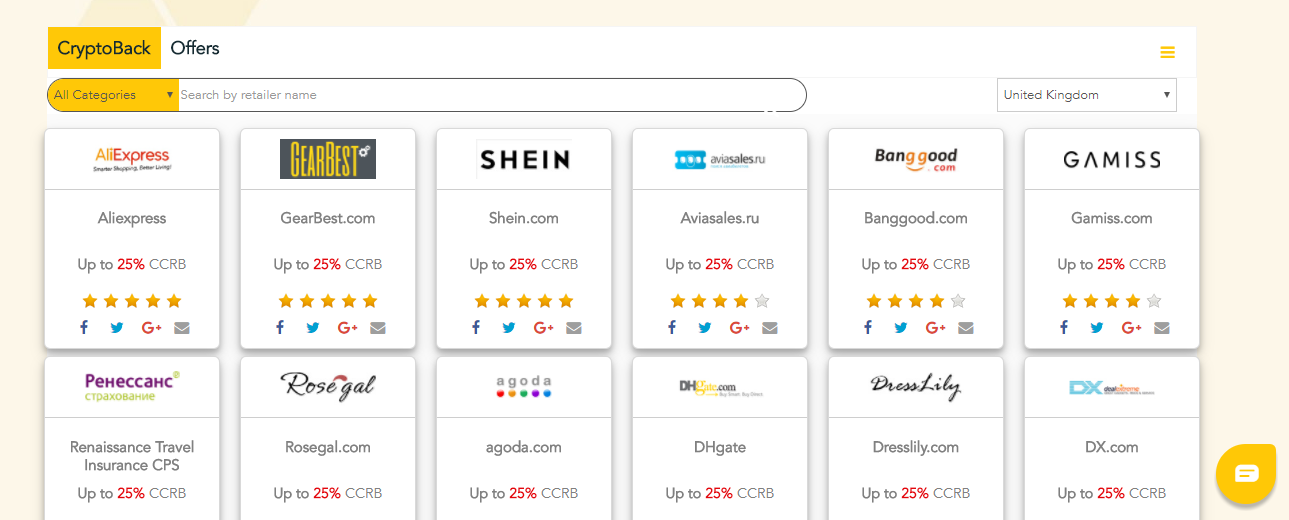Email the Gamiss.com offer
The image size is (1289, 520).
(x=1161, y=327)
